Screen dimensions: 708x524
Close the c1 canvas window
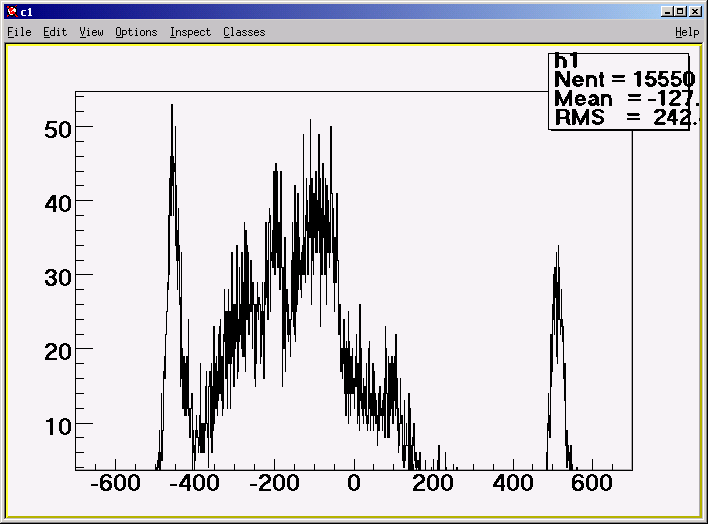click(695, 12)
